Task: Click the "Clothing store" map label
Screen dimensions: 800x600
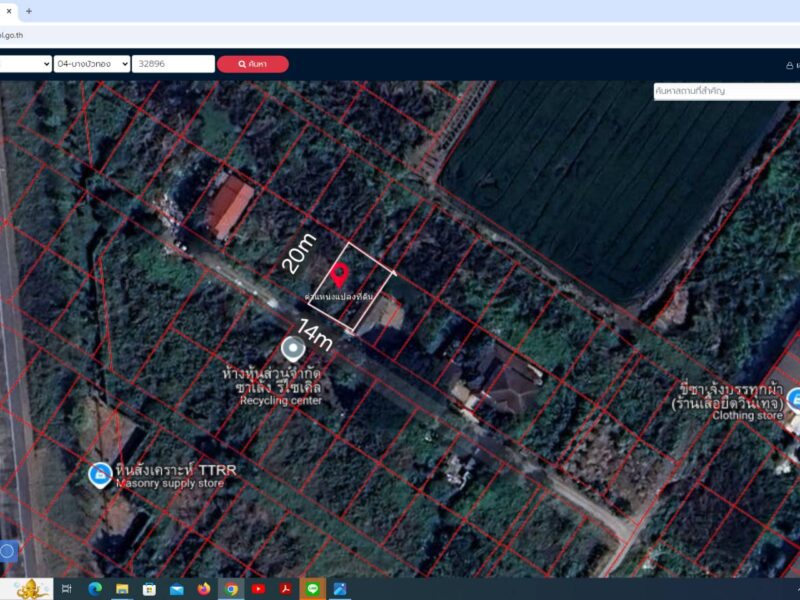Action: pos(747,416)
